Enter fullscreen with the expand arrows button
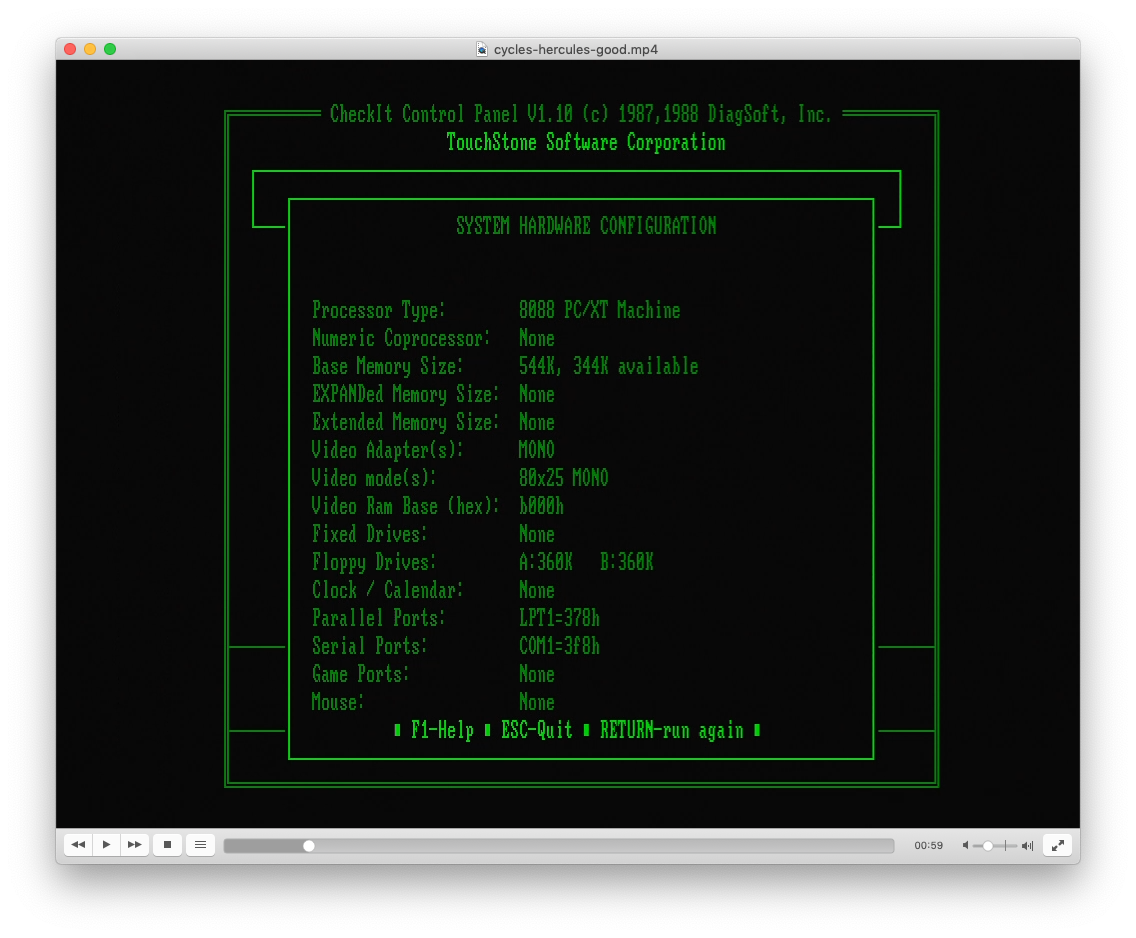This screenshot has width=1136, height=938. coord(1058,845)
